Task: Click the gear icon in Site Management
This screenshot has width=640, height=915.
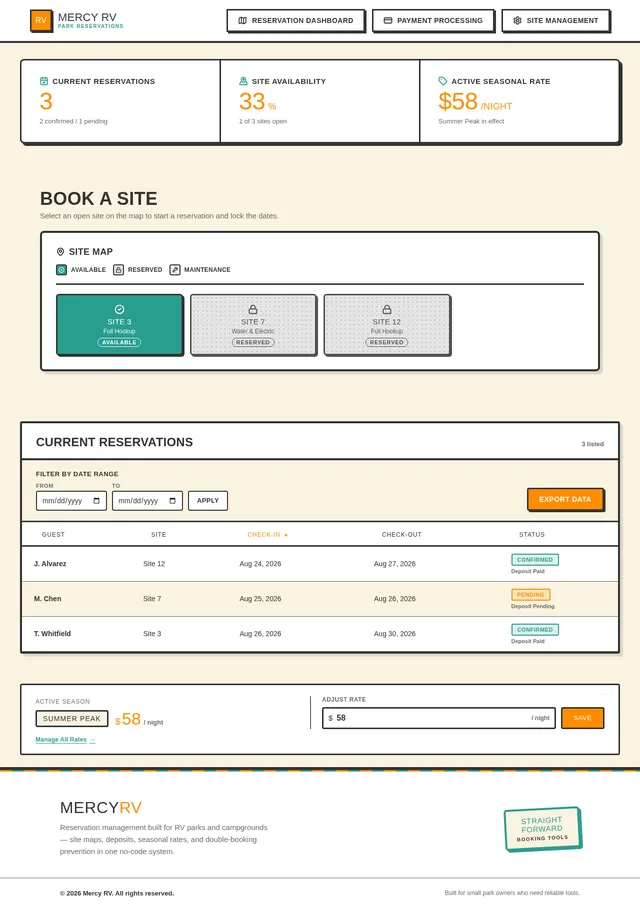Action: pos(517,20)
